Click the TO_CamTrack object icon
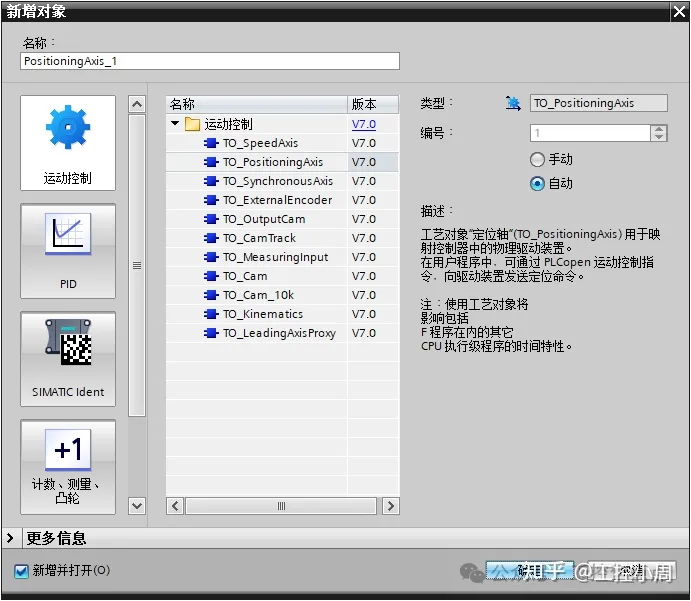The height and width of the screenshot is (601, 691). click(x=211, y=238)
